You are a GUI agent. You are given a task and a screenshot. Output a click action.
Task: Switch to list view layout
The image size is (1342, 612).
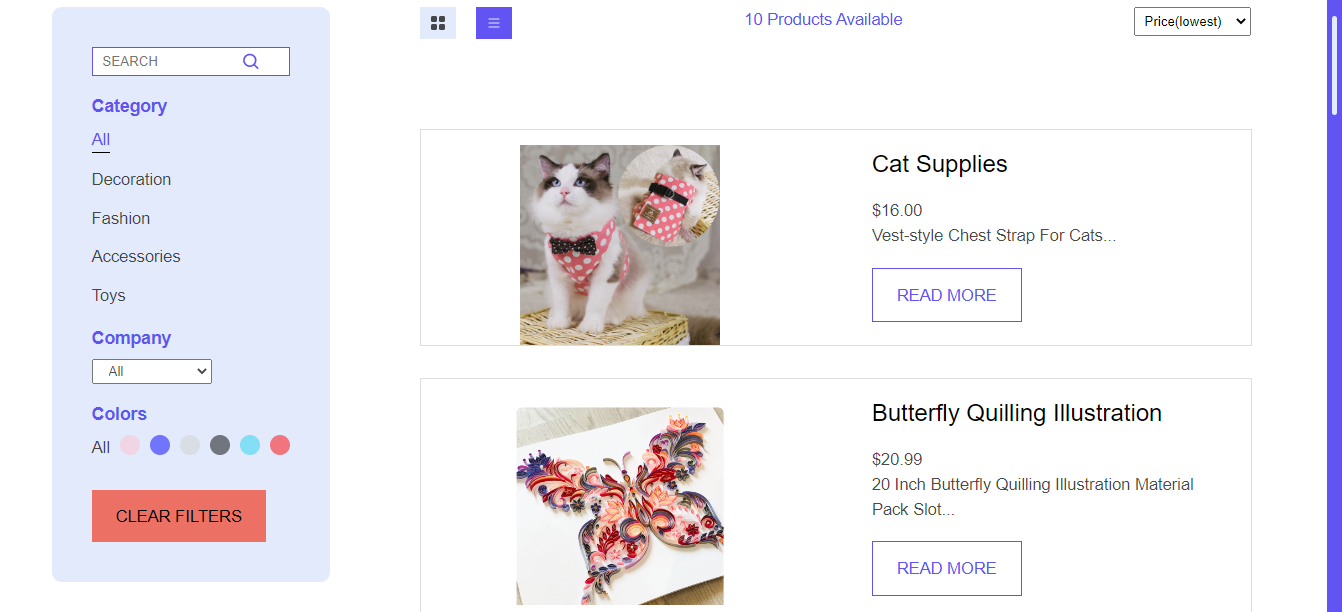click(x=494, y=23)
